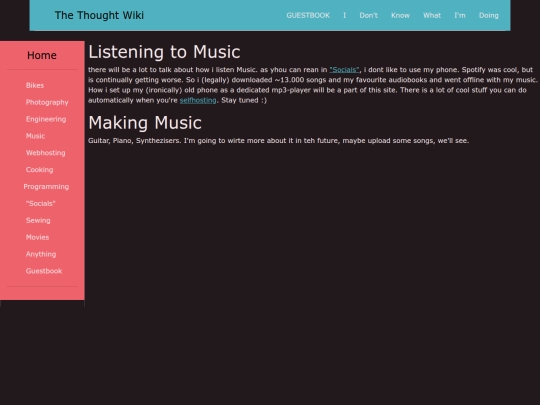540x405 pixels.
Task: Go to Movies in the sidebar
Action: pyautogui.click(x=37, y=237)
